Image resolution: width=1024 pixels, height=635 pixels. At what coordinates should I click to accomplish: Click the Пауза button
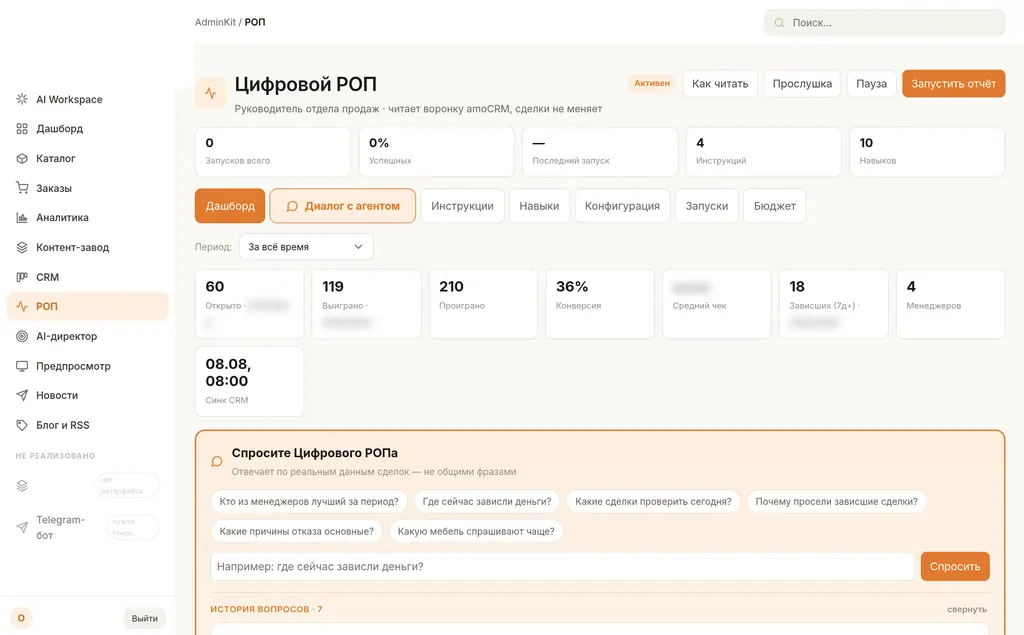pos(871,84)
